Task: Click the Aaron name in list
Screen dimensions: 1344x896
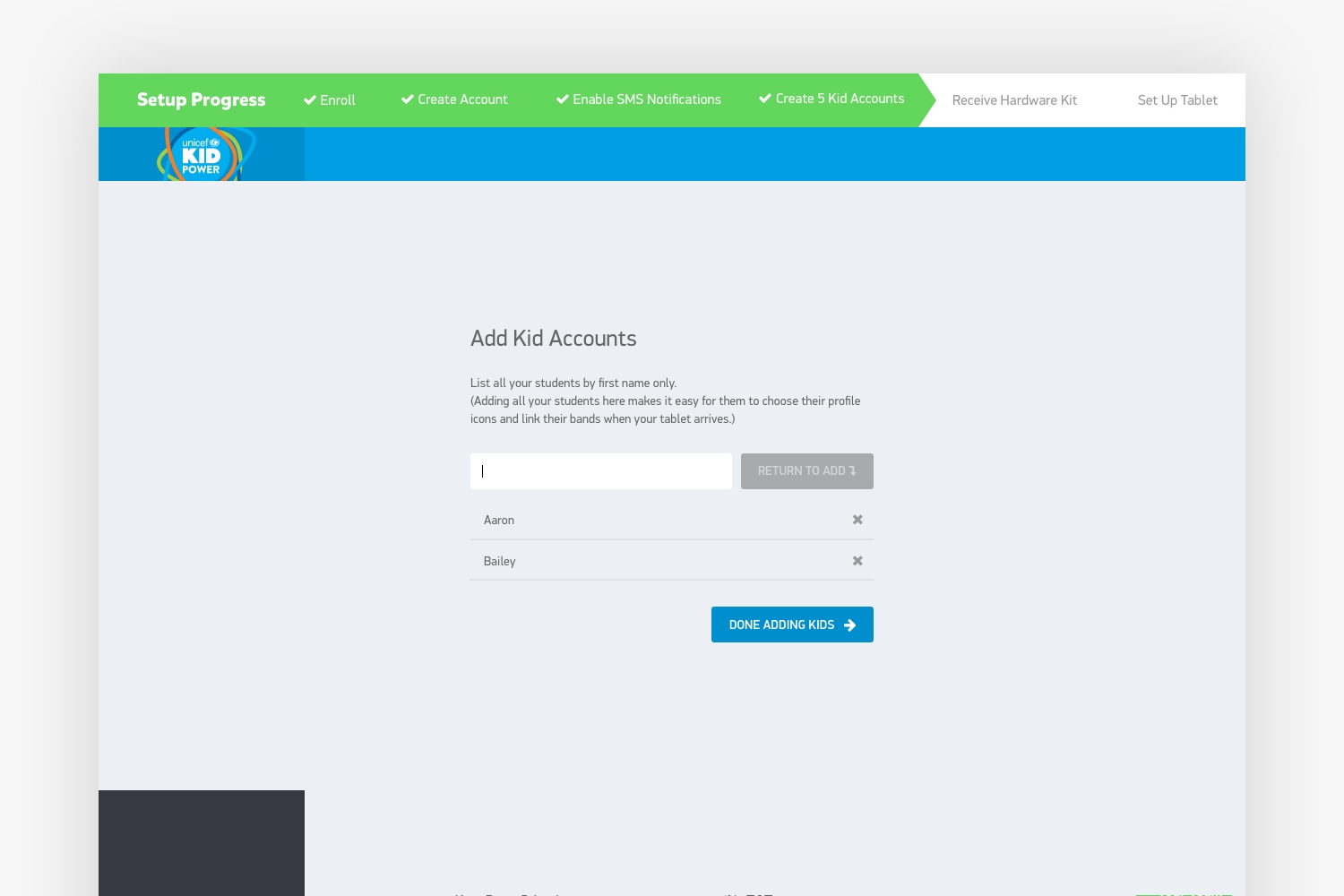Action: [499, 521]
